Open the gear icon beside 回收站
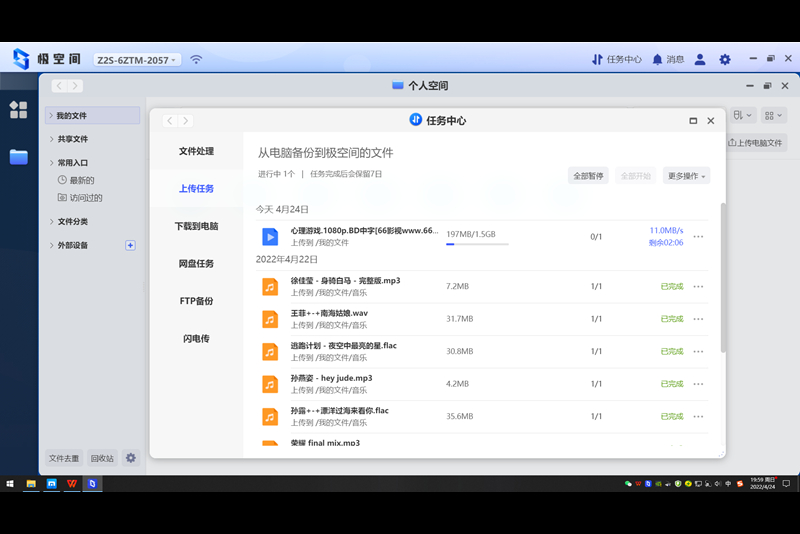800x534 pixels. pyautogui.click(x=131, y=458)
